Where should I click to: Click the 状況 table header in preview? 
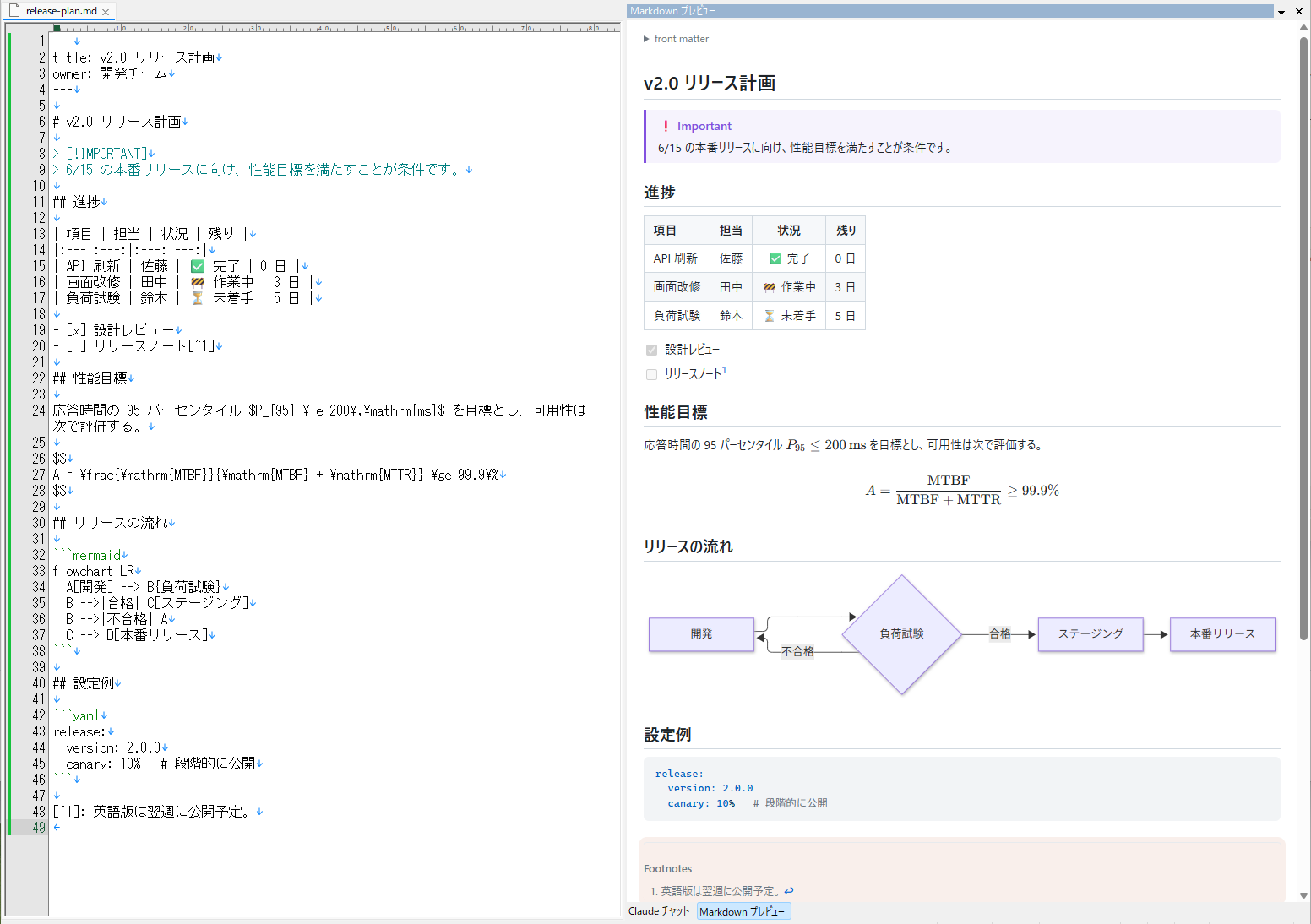789,231
